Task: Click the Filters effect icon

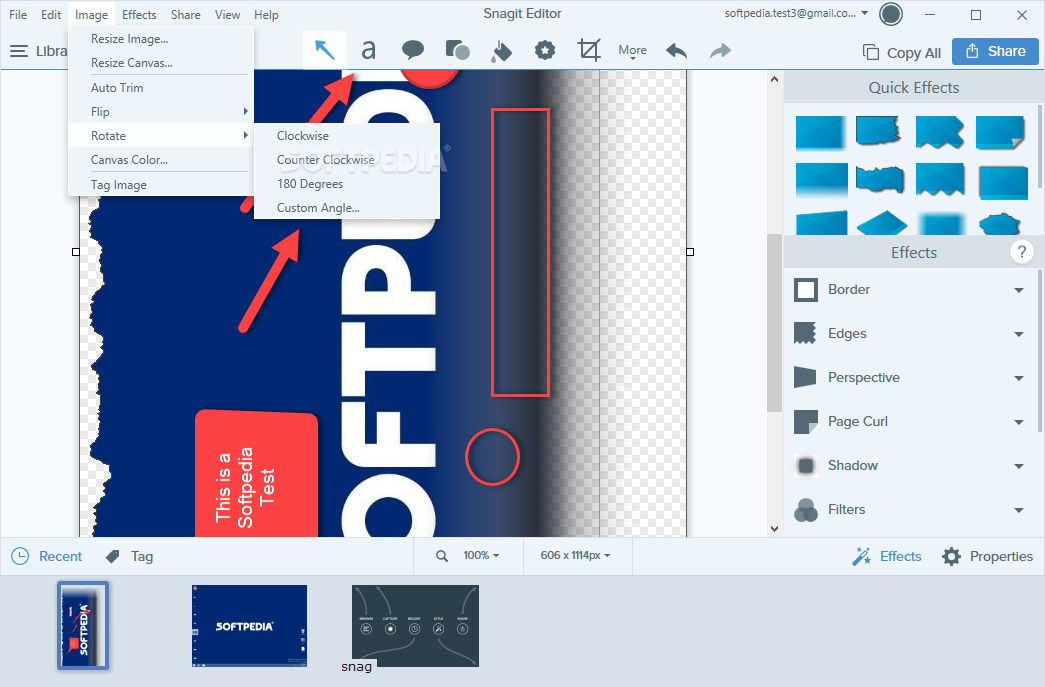Action: click(805, 510)
